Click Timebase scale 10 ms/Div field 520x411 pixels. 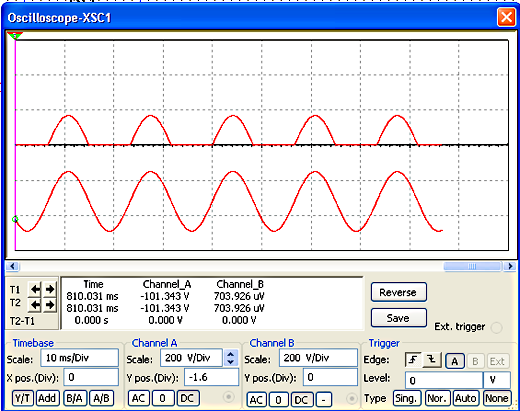tap(79, 358)
